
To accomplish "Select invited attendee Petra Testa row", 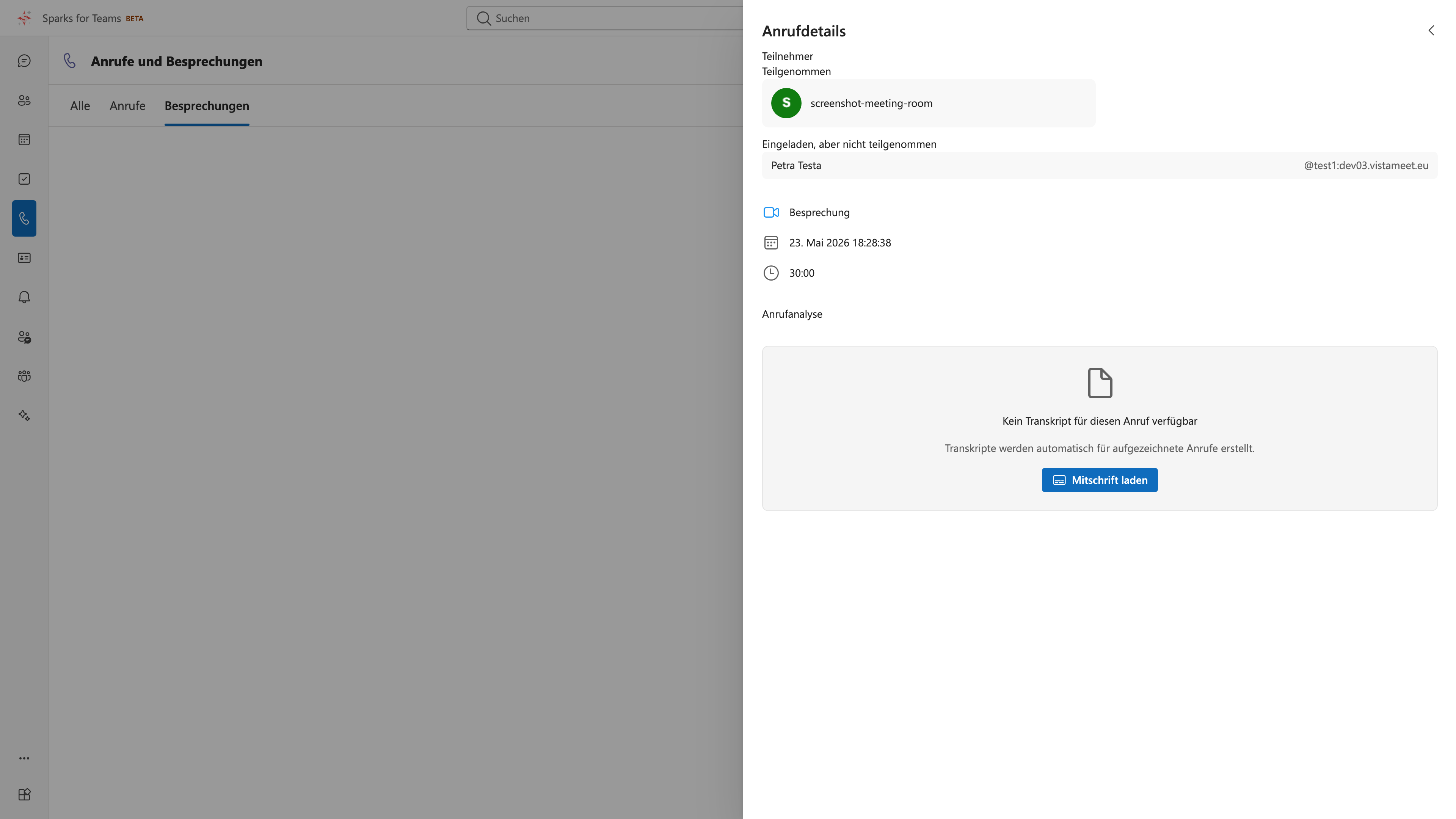I will click(x=1099, y=165).
